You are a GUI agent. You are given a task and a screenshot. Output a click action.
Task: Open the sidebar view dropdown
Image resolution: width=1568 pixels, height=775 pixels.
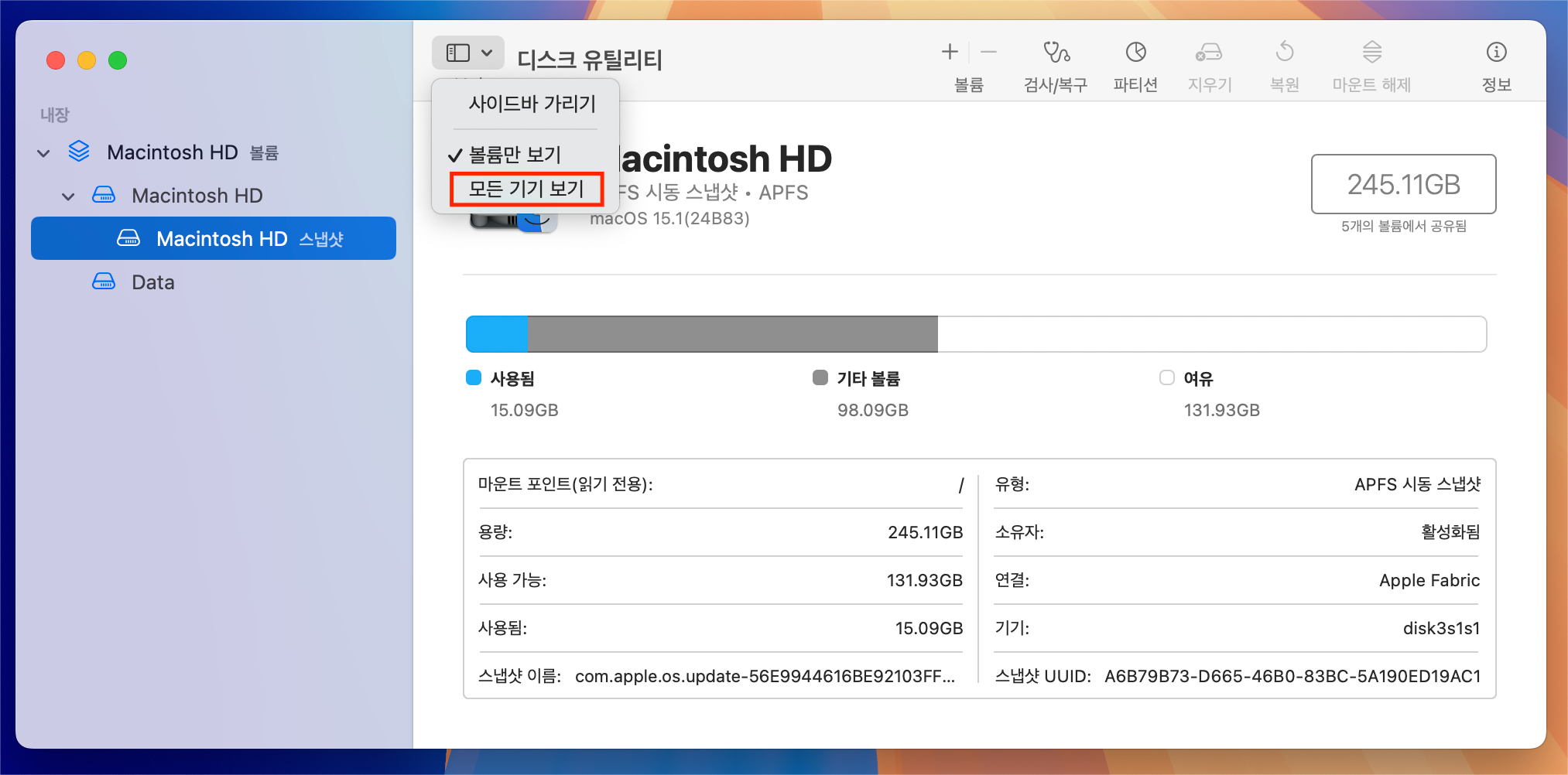click(x=467, y=52)
